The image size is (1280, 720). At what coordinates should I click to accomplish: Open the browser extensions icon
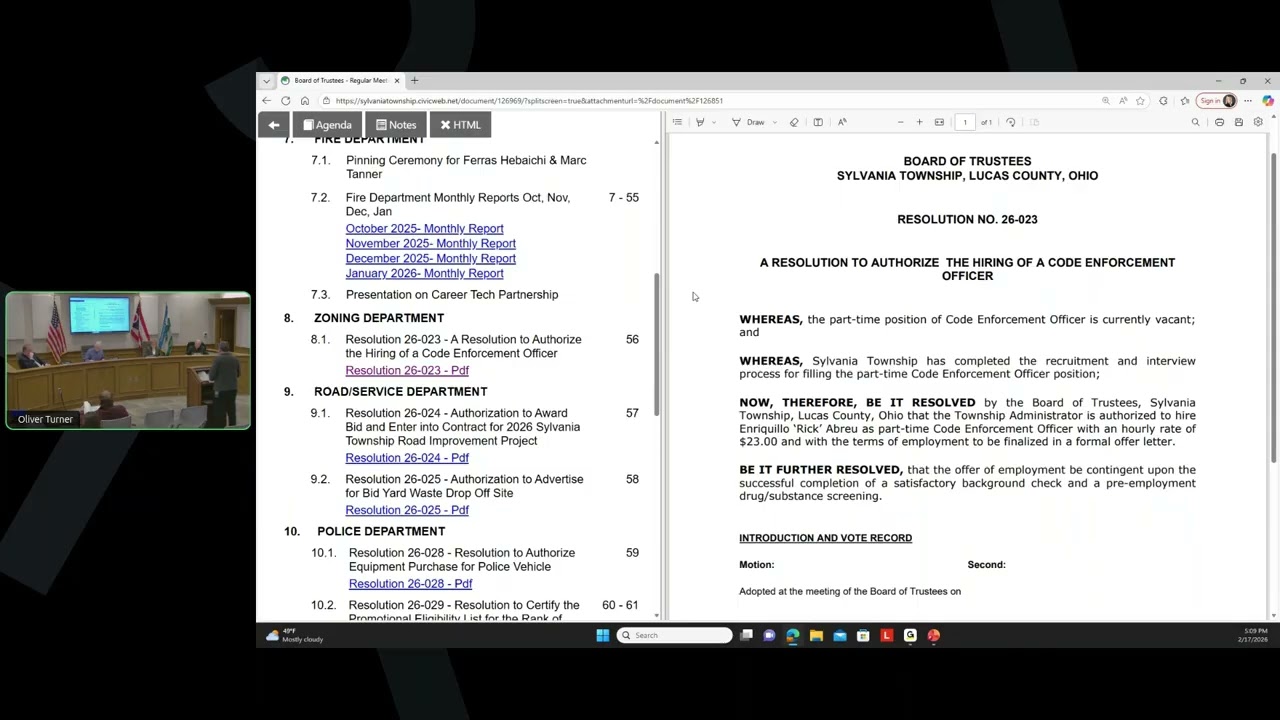[x=1163, y=101]
